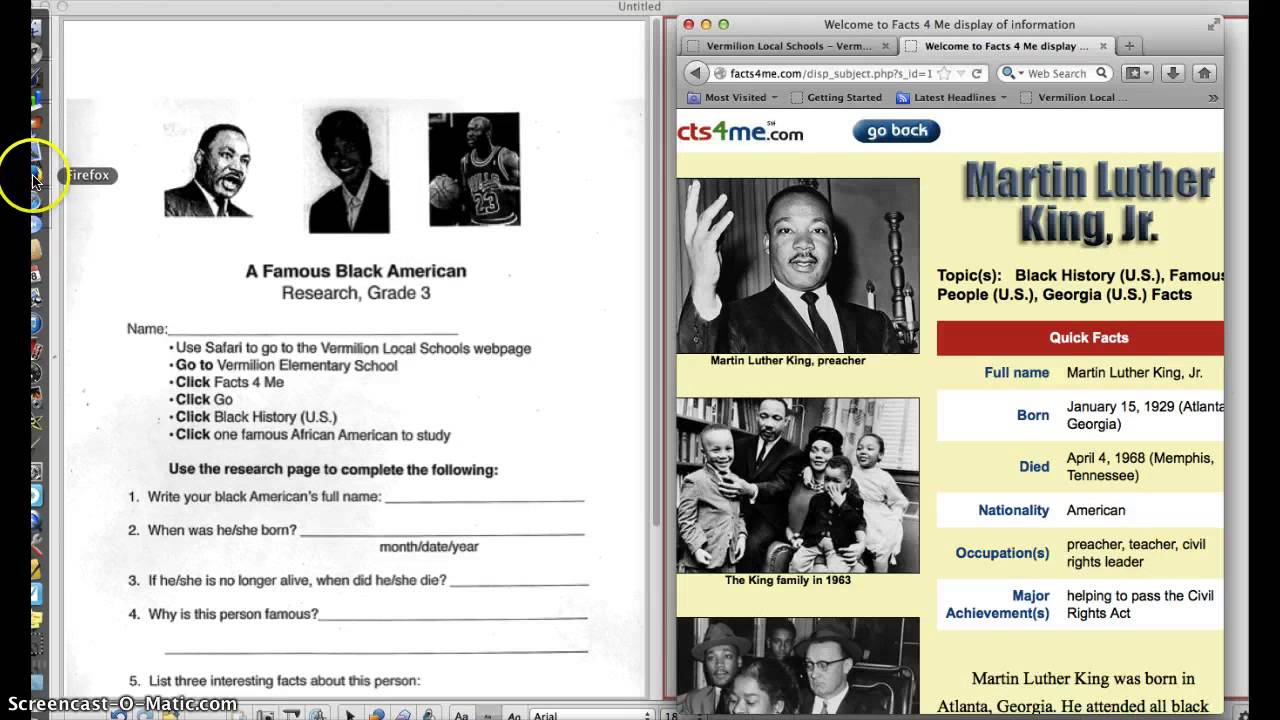Click the Firefox icon in the Dock
This screenshot has height=720, width=1280.
pos(37,176)
